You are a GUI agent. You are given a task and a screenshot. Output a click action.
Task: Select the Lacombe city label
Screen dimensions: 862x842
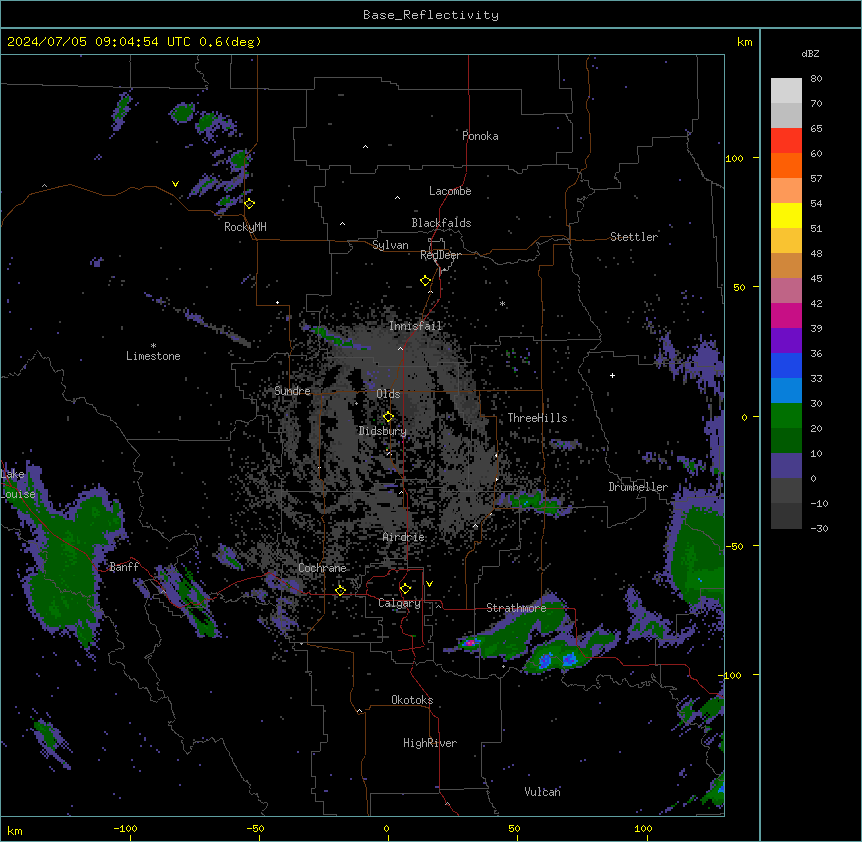coord(450,191)
